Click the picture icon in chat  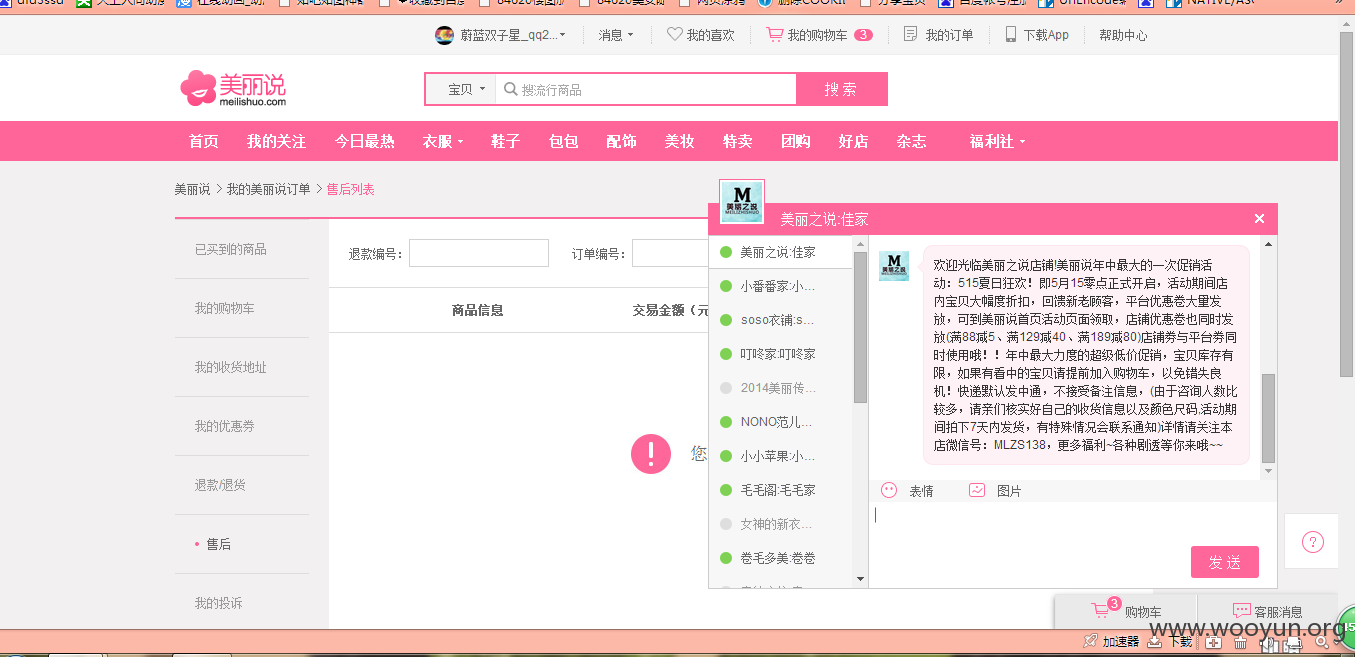point(977,490)
